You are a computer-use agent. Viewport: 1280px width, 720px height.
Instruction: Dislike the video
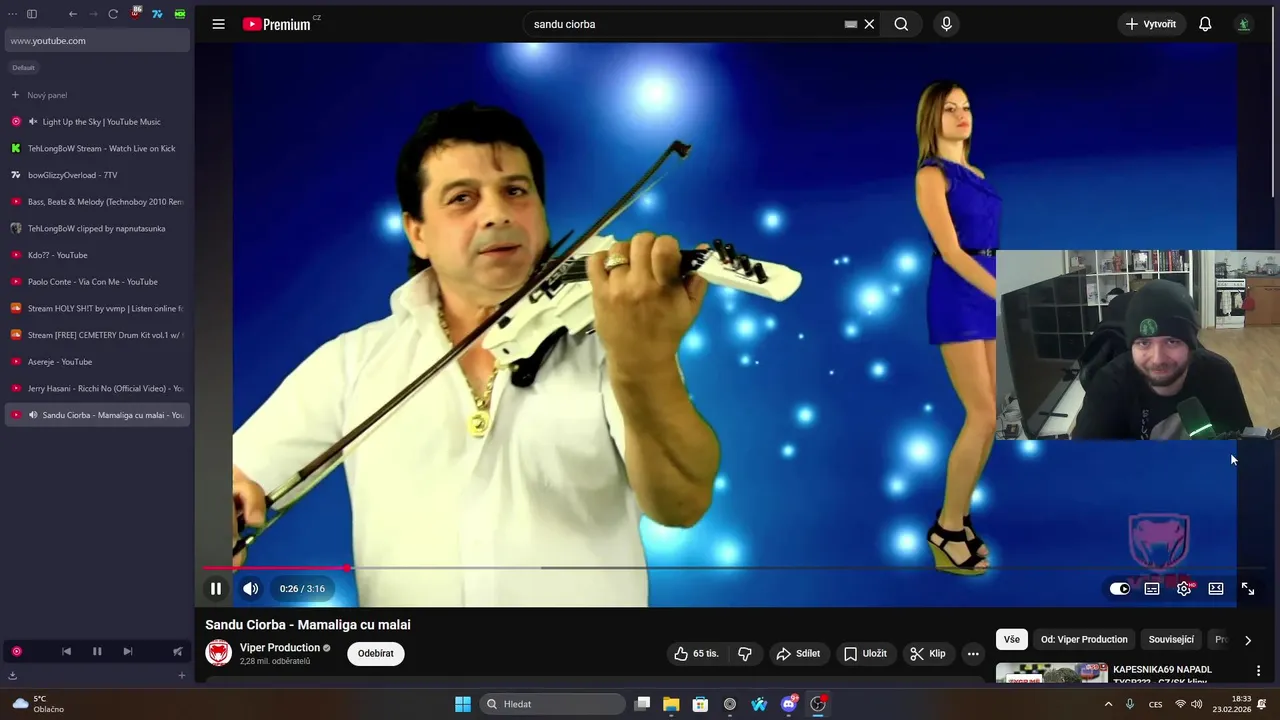click(x=745, y=654)
